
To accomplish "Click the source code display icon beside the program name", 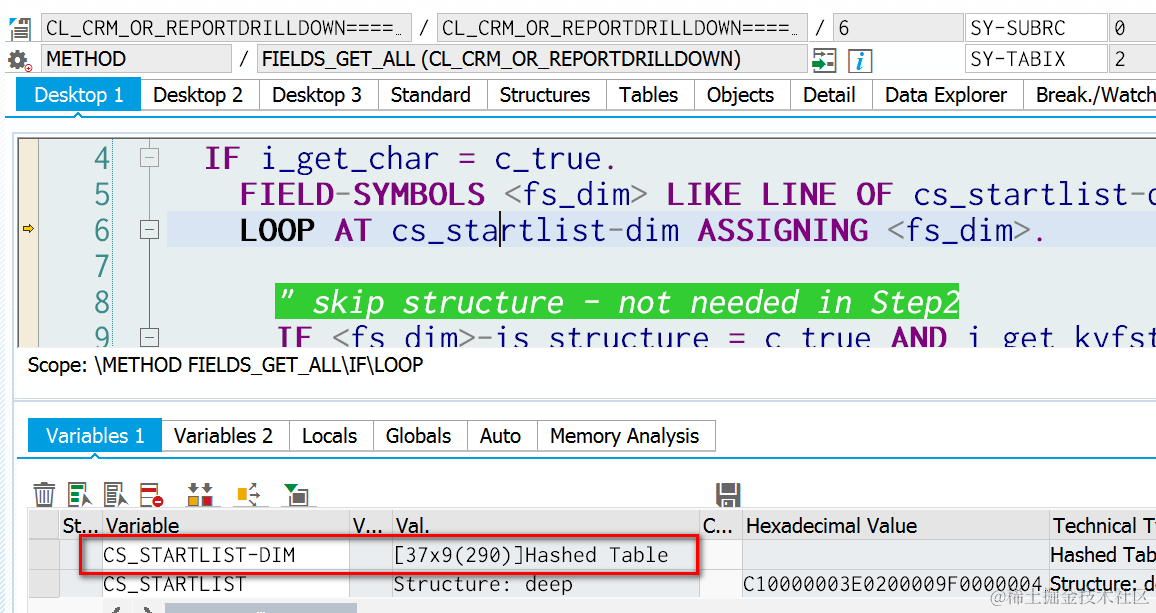I will coord(19,29).
